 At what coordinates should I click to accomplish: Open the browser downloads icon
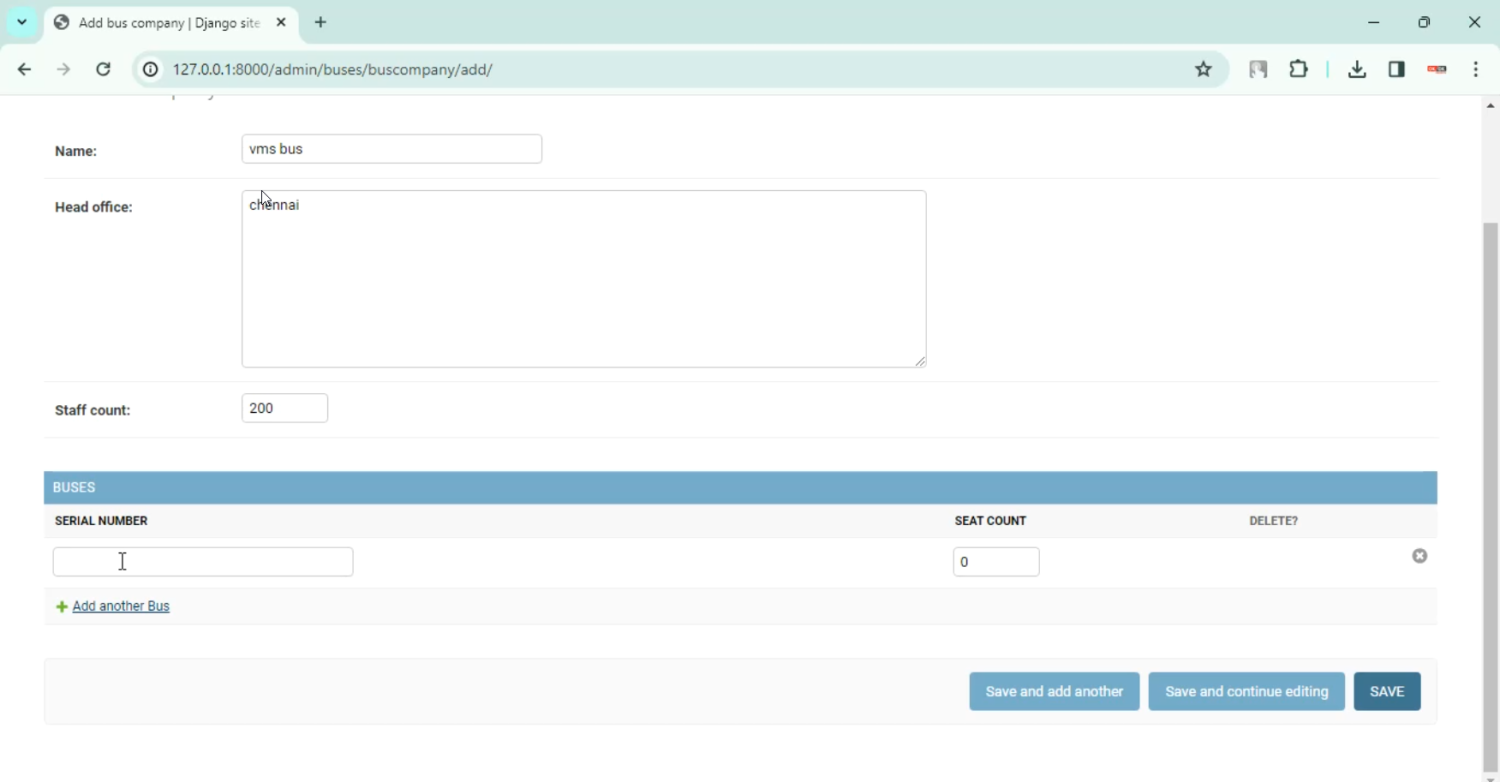point(1356,69)
